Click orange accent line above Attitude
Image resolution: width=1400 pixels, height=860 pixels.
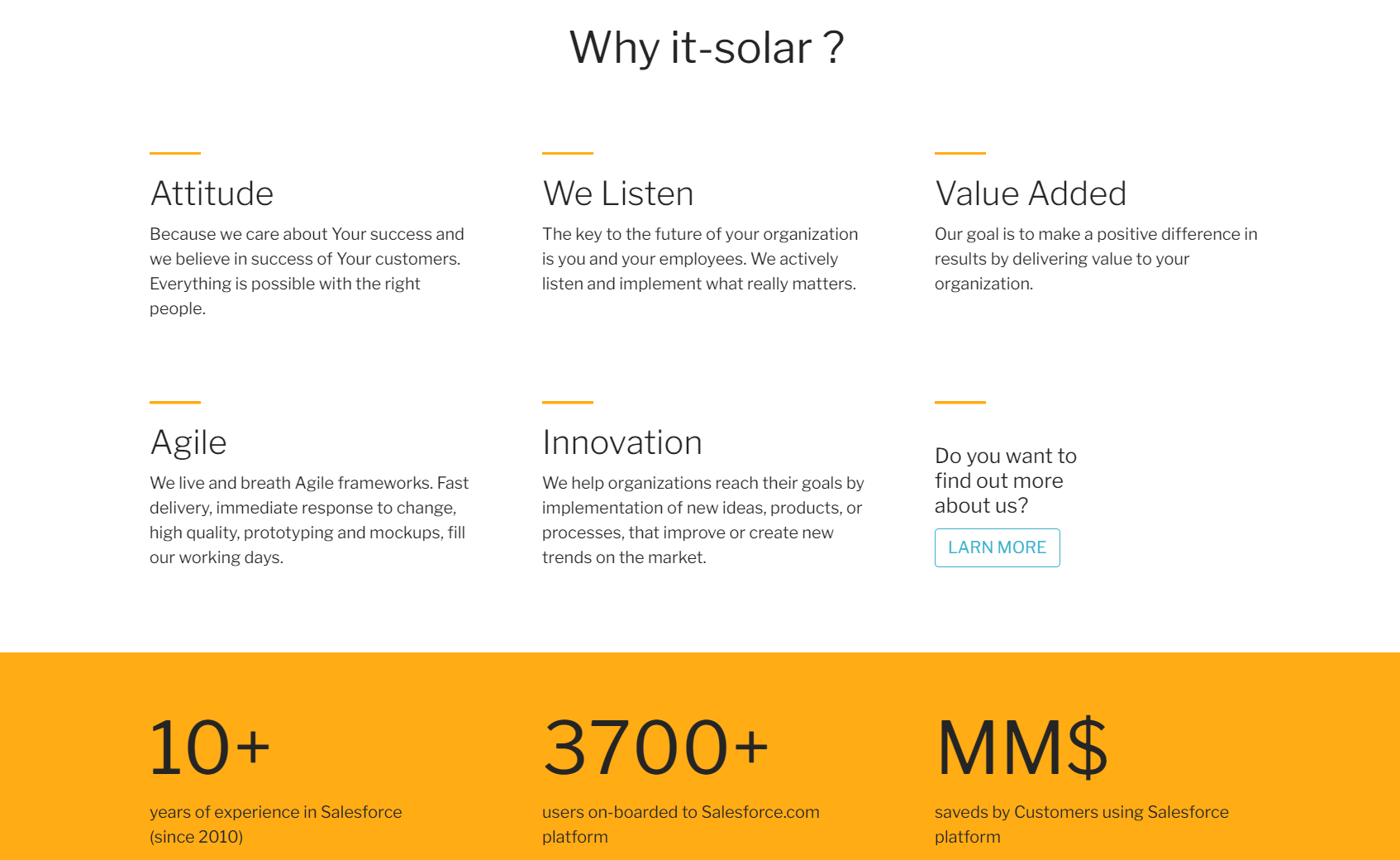(x=175, y=153)
